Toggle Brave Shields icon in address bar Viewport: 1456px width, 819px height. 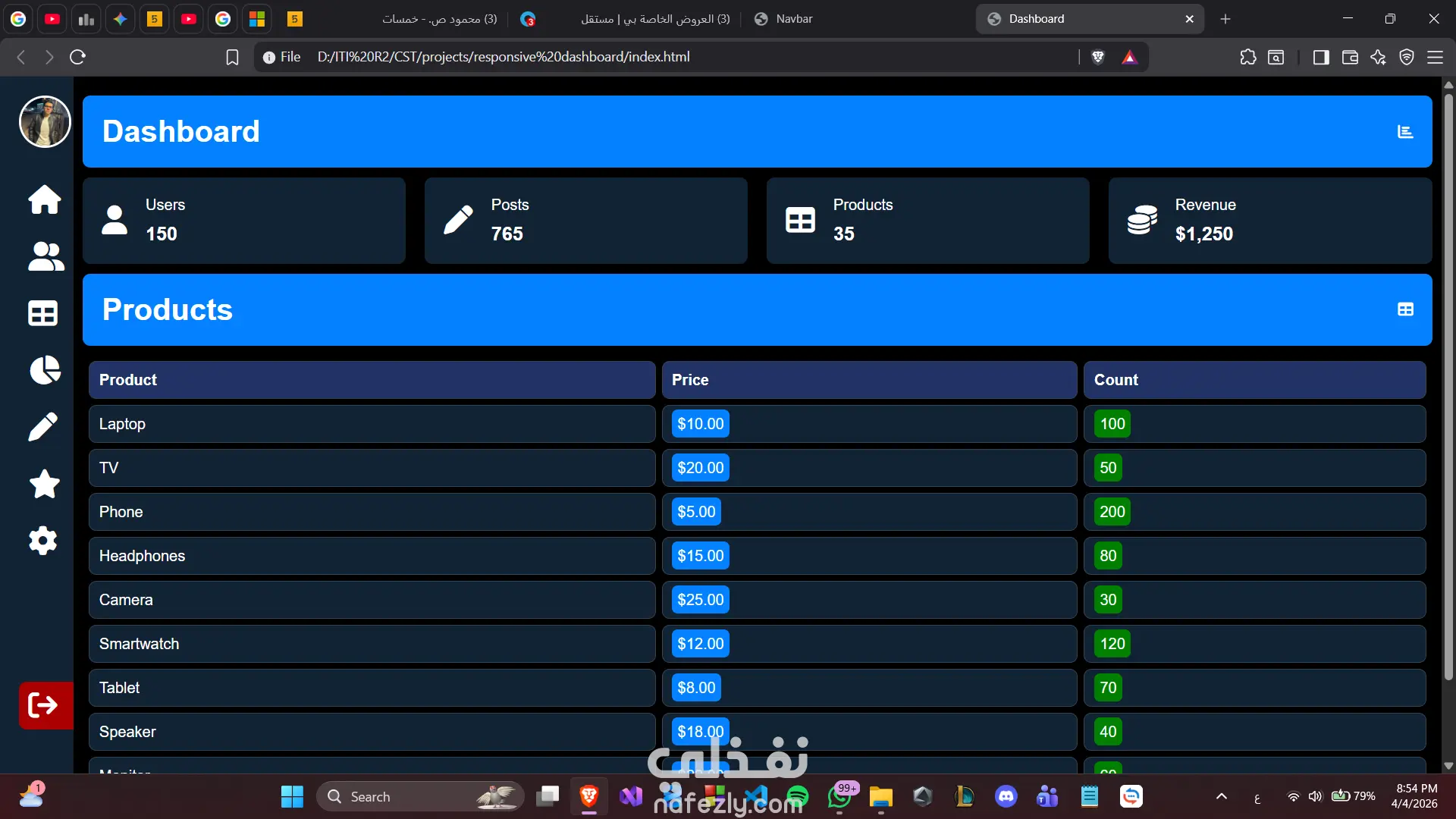point(1097,57)
